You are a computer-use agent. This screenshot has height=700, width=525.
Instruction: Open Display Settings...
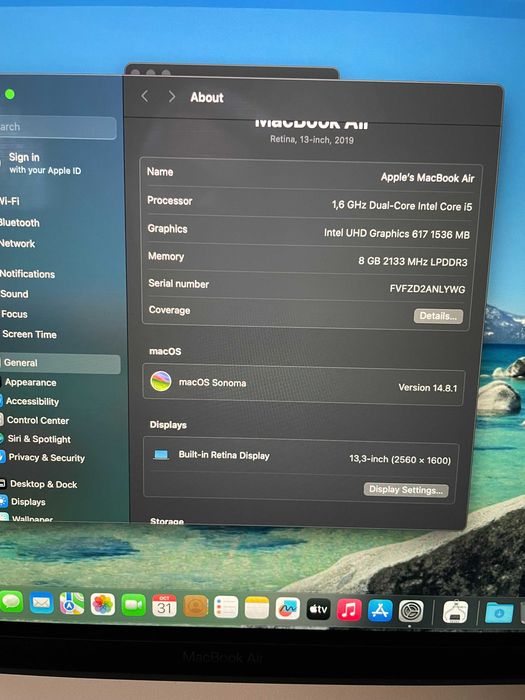(x=406, y=490)
